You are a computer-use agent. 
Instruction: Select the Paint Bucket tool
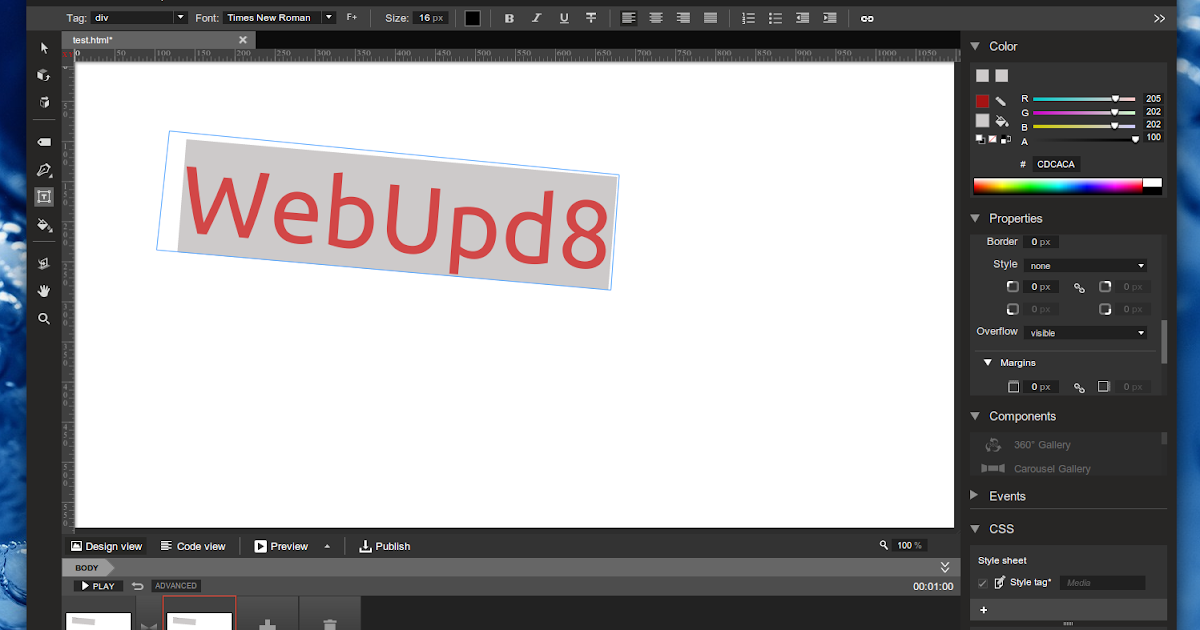pyautogui.click(x=44, y=226)
